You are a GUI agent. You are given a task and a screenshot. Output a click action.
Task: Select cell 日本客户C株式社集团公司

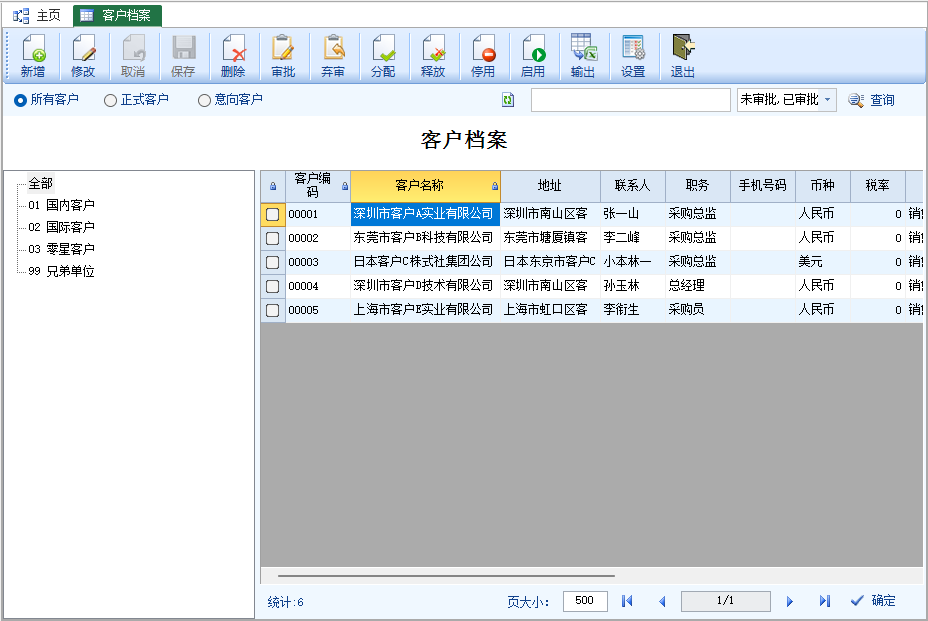425,262
